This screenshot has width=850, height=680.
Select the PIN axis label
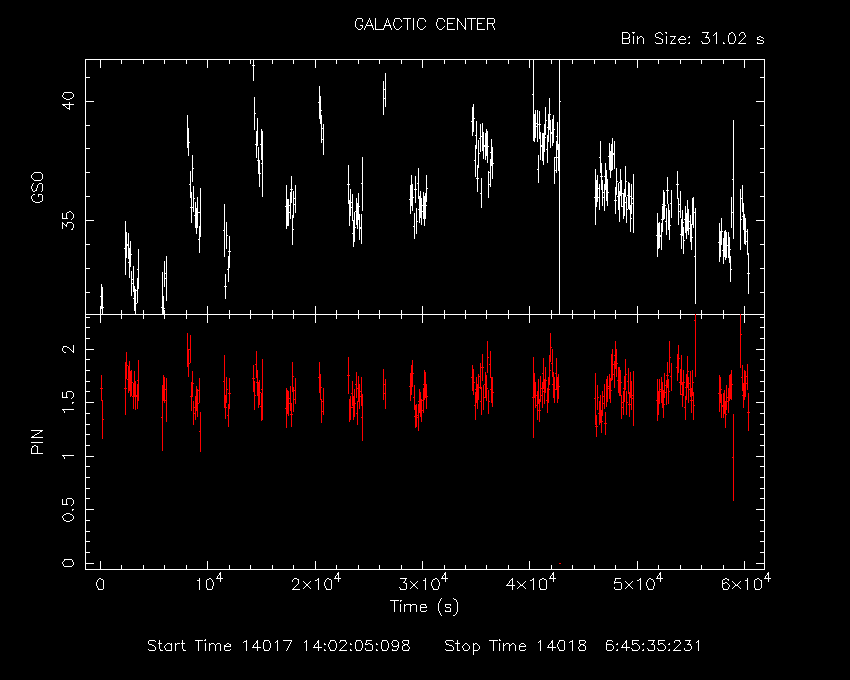pyautogui.click(x=37, y=441)
